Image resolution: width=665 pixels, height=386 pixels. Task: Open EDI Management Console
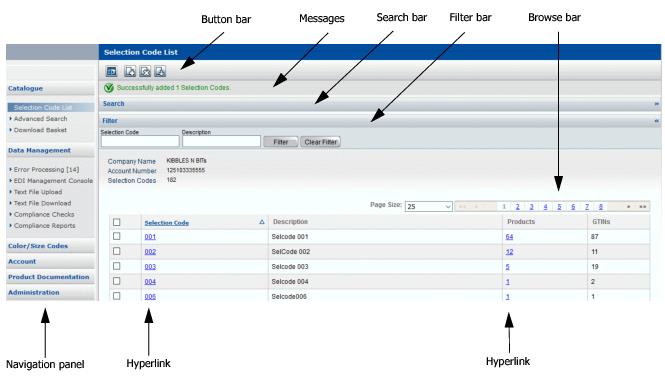pyautogui.click(x=53, y=181)
